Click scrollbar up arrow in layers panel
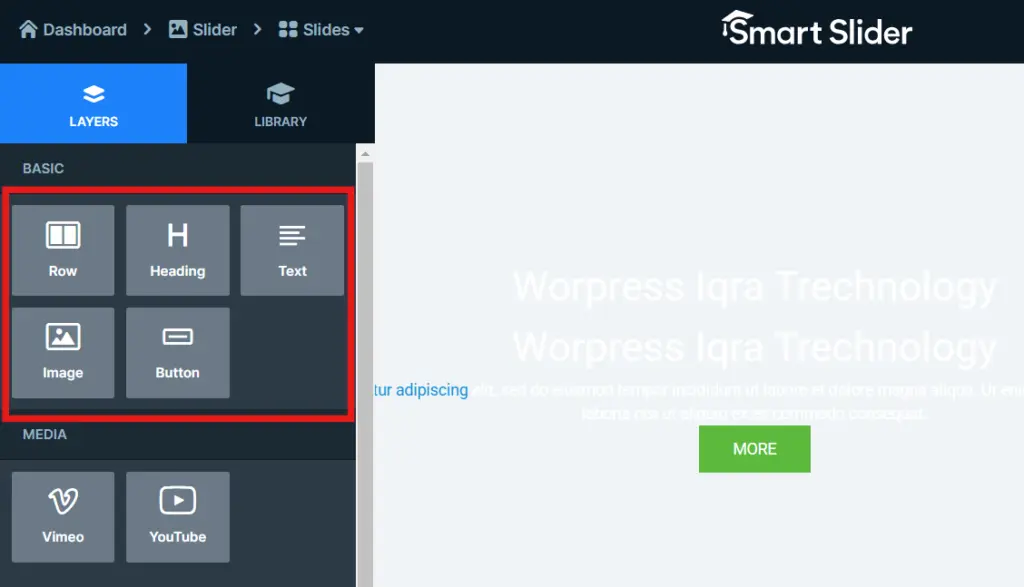This screenshot has height=587, width=1024. 365,154
